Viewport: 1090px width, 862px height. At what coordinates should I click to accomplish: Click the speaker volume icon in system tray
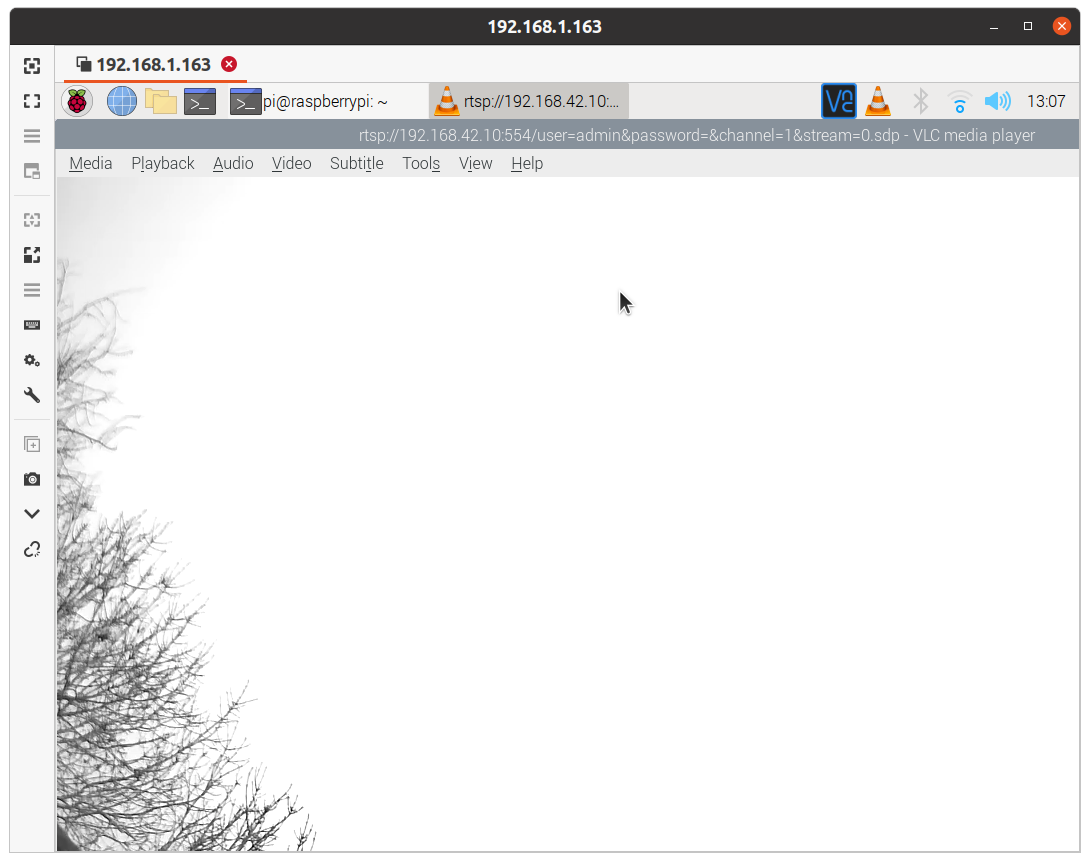(997, 101)
